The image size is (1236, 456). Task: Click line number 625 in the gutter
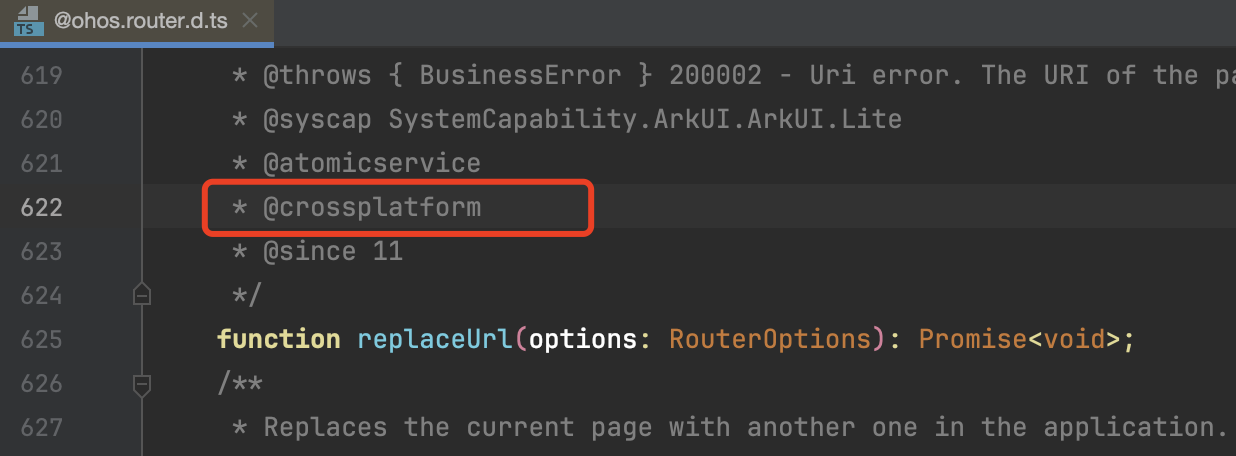(42, 340)
